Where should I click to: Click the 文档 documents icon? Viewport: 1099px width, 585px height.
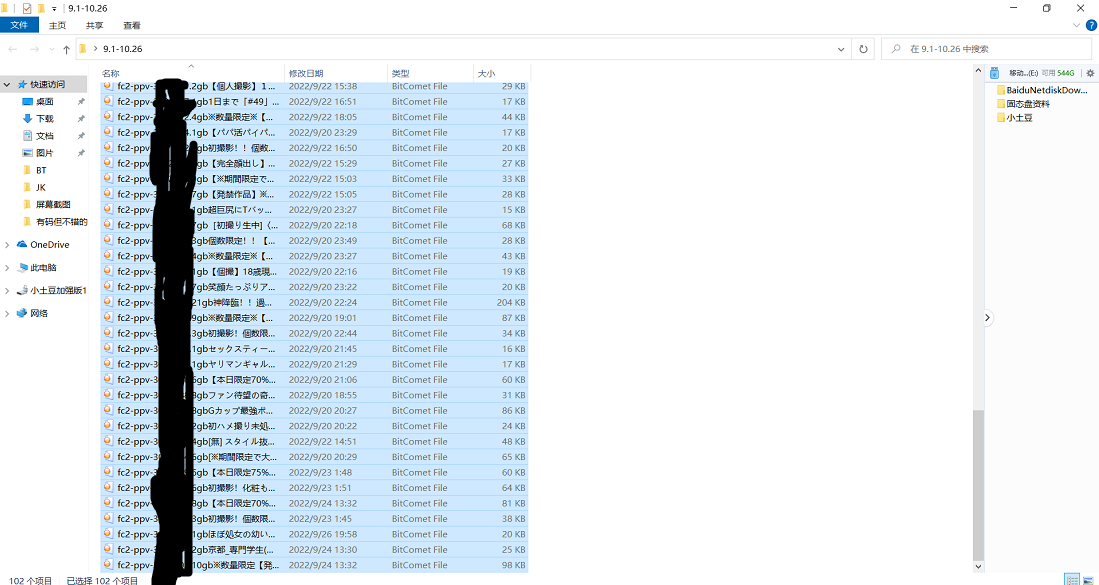pos(28,135)
